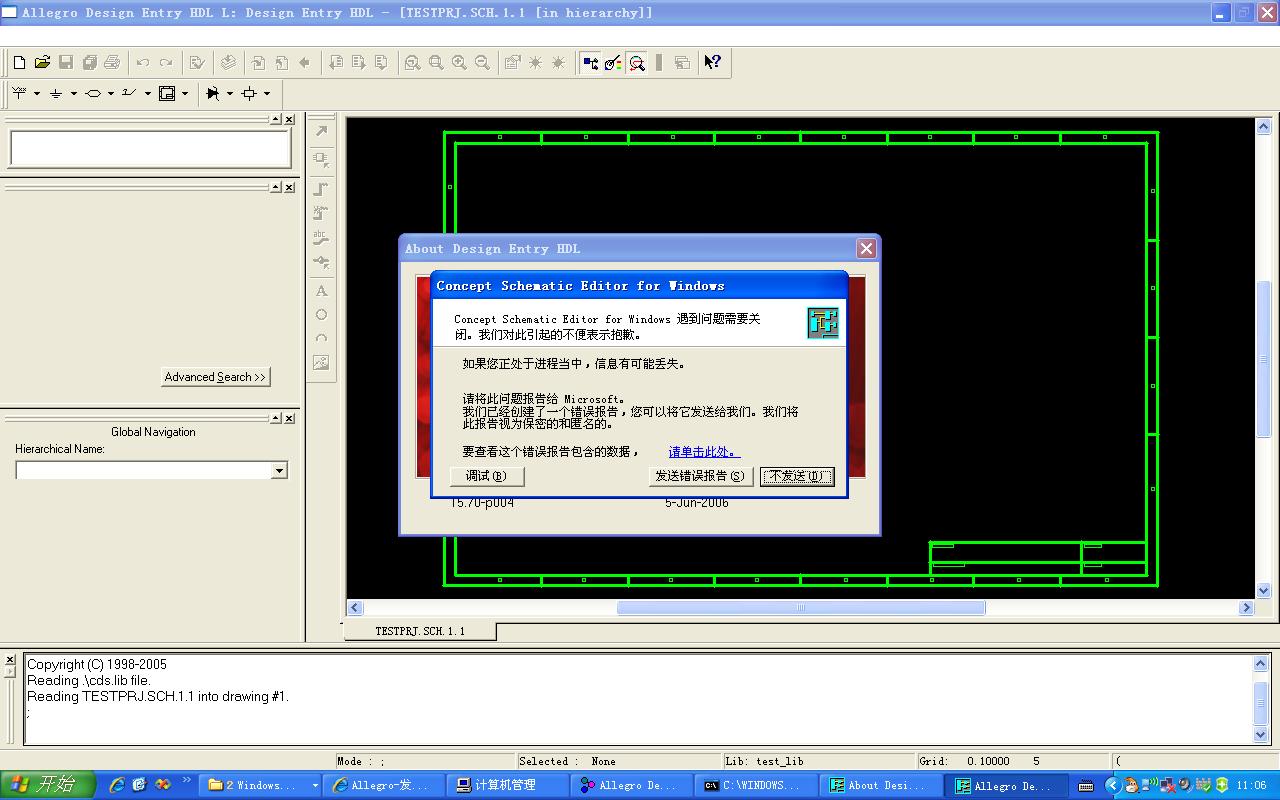Choose the Add Component chip tool

tap(321, 159)
